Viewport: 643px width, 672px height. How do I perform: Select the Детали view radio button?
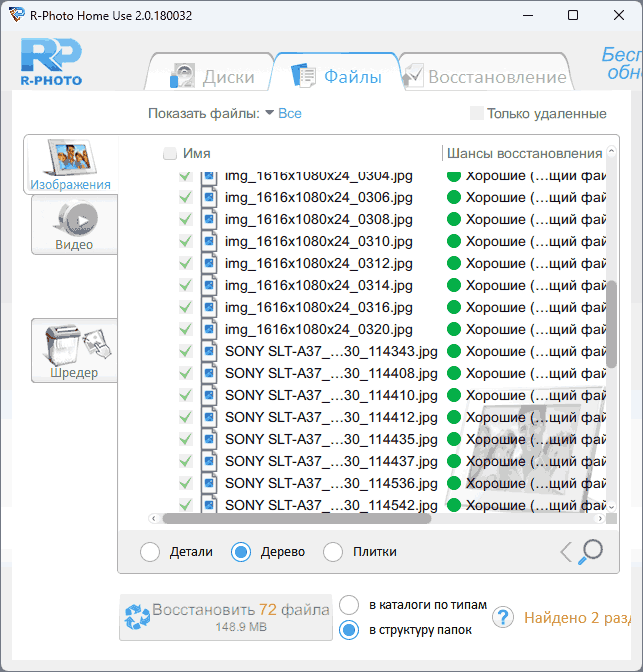[150, 552]
